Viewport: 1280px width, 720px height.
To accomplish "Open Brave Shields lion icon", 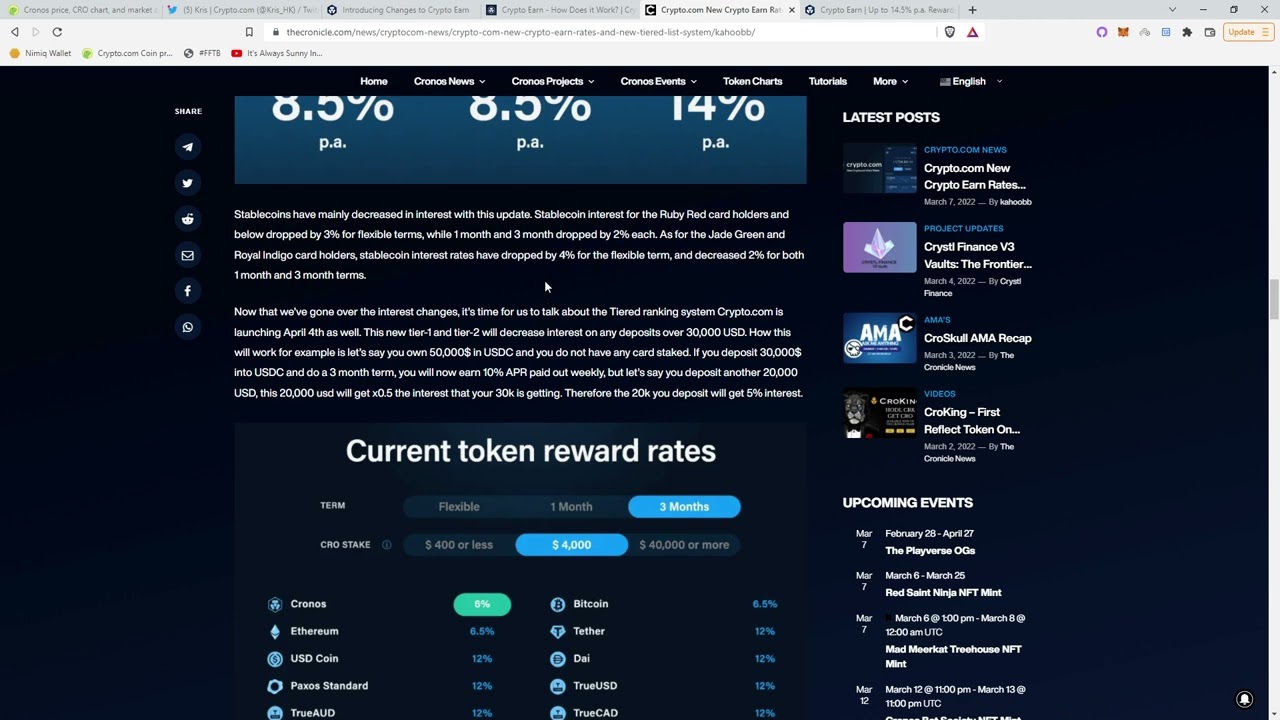I will click(x=950, y=32).
